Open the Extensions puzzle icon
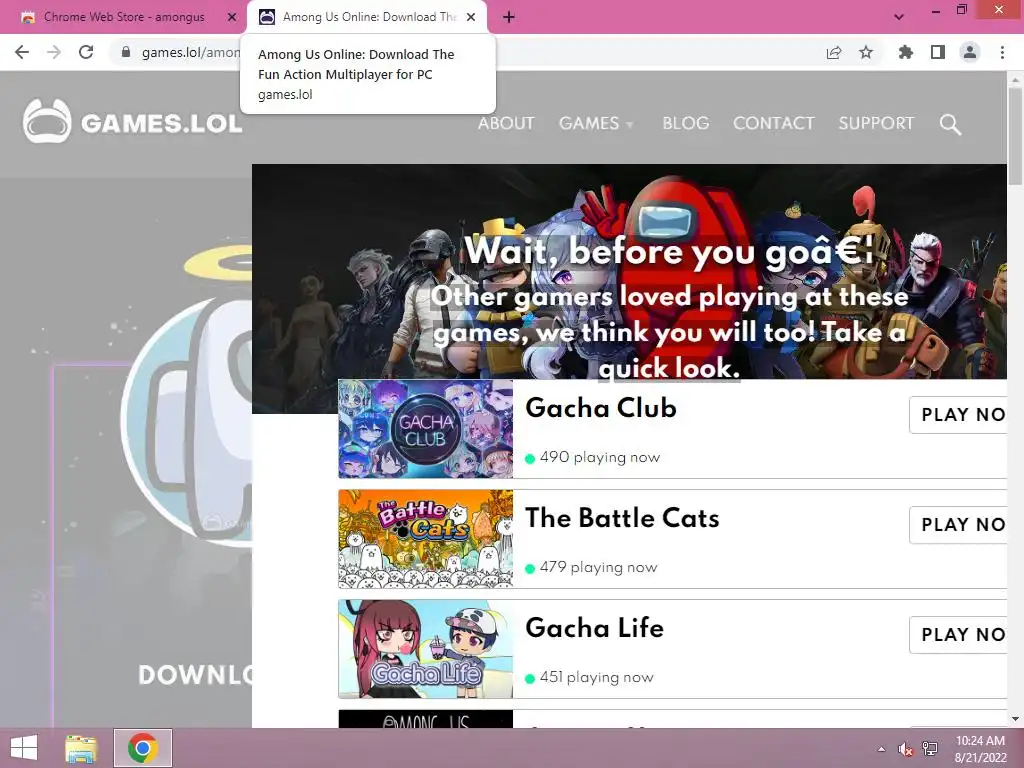 (905, 52)
